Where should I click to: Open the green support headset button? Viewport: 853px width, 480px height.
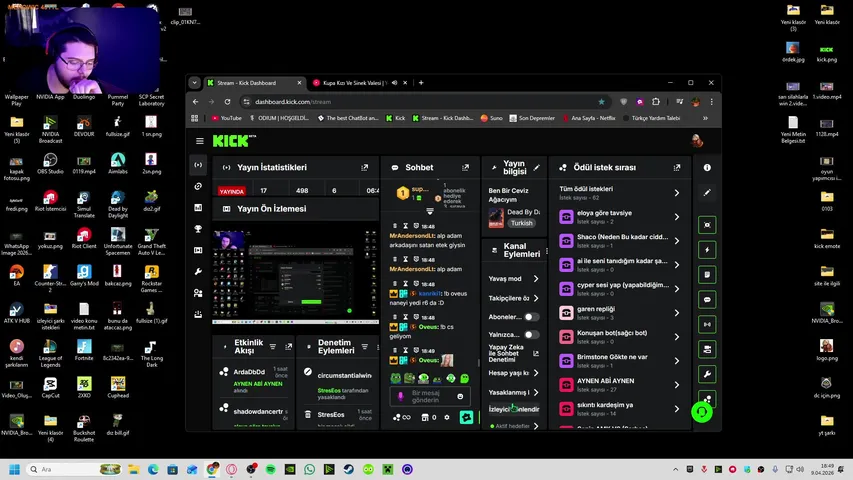[x=702, y=412]
